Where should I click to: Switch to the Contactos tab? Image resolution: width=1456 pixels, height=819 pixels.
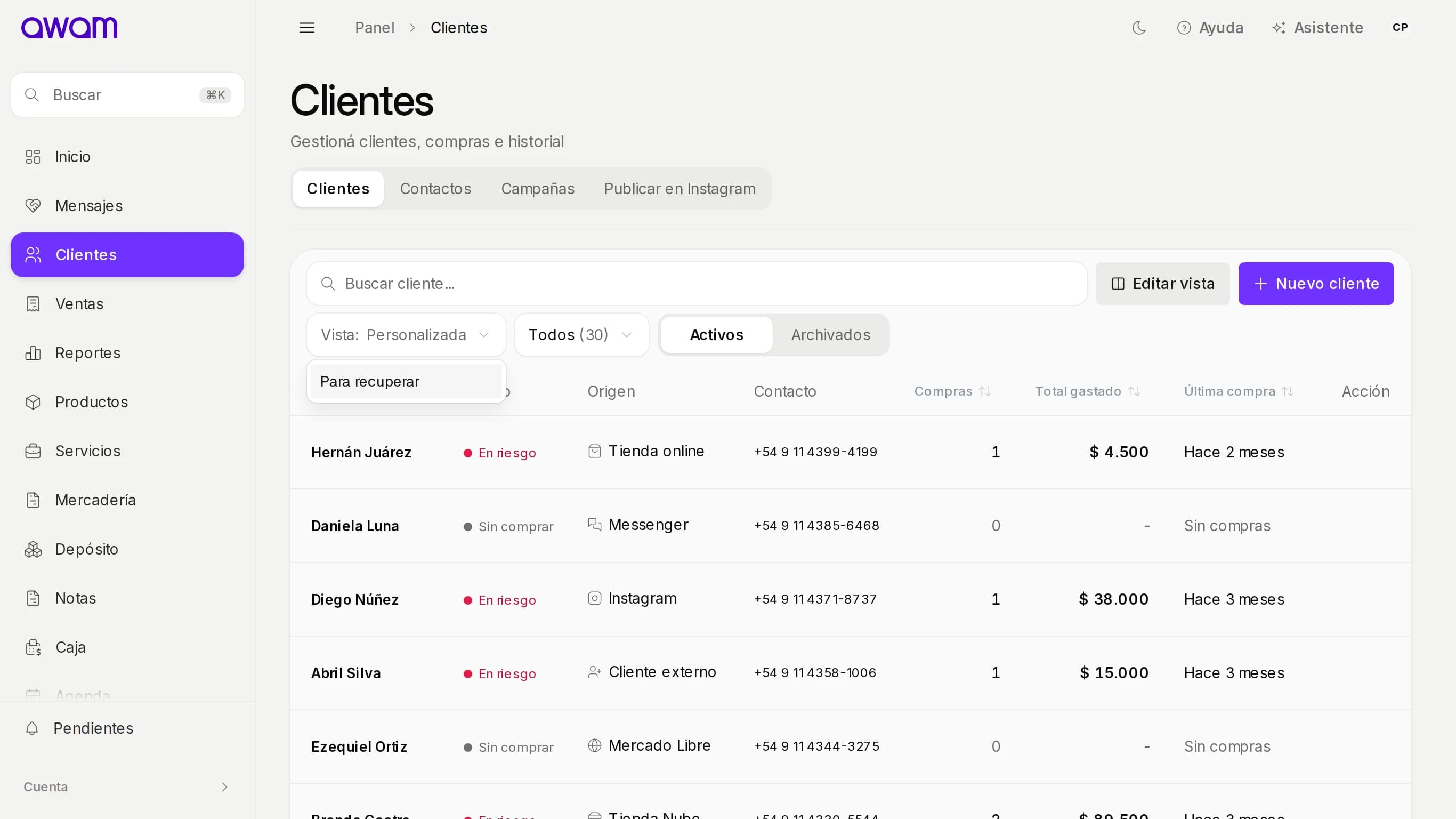435,189
